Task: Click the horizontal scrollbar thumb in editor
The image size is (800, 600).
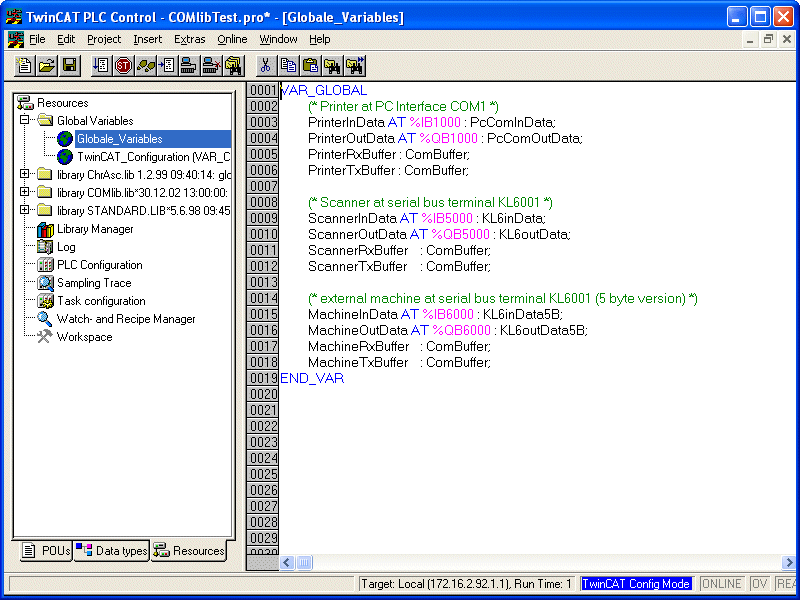Action: click(304, 563)
